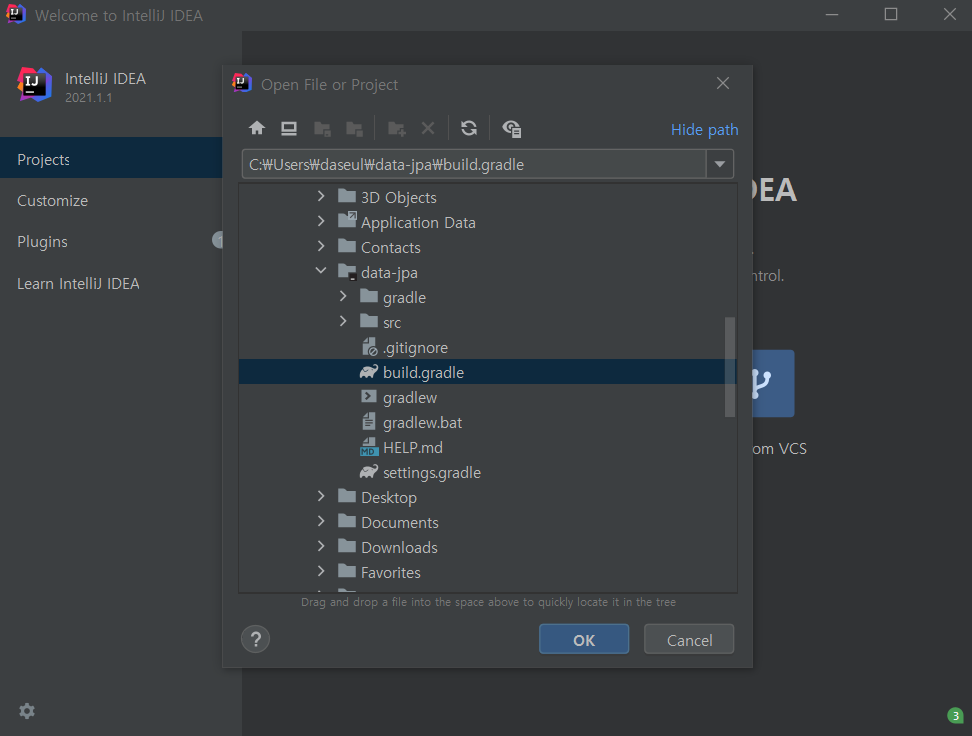Click the green notifications badge
Viewport: 972px width, 736px height.
pyautogui.click(x=955, y=716)
